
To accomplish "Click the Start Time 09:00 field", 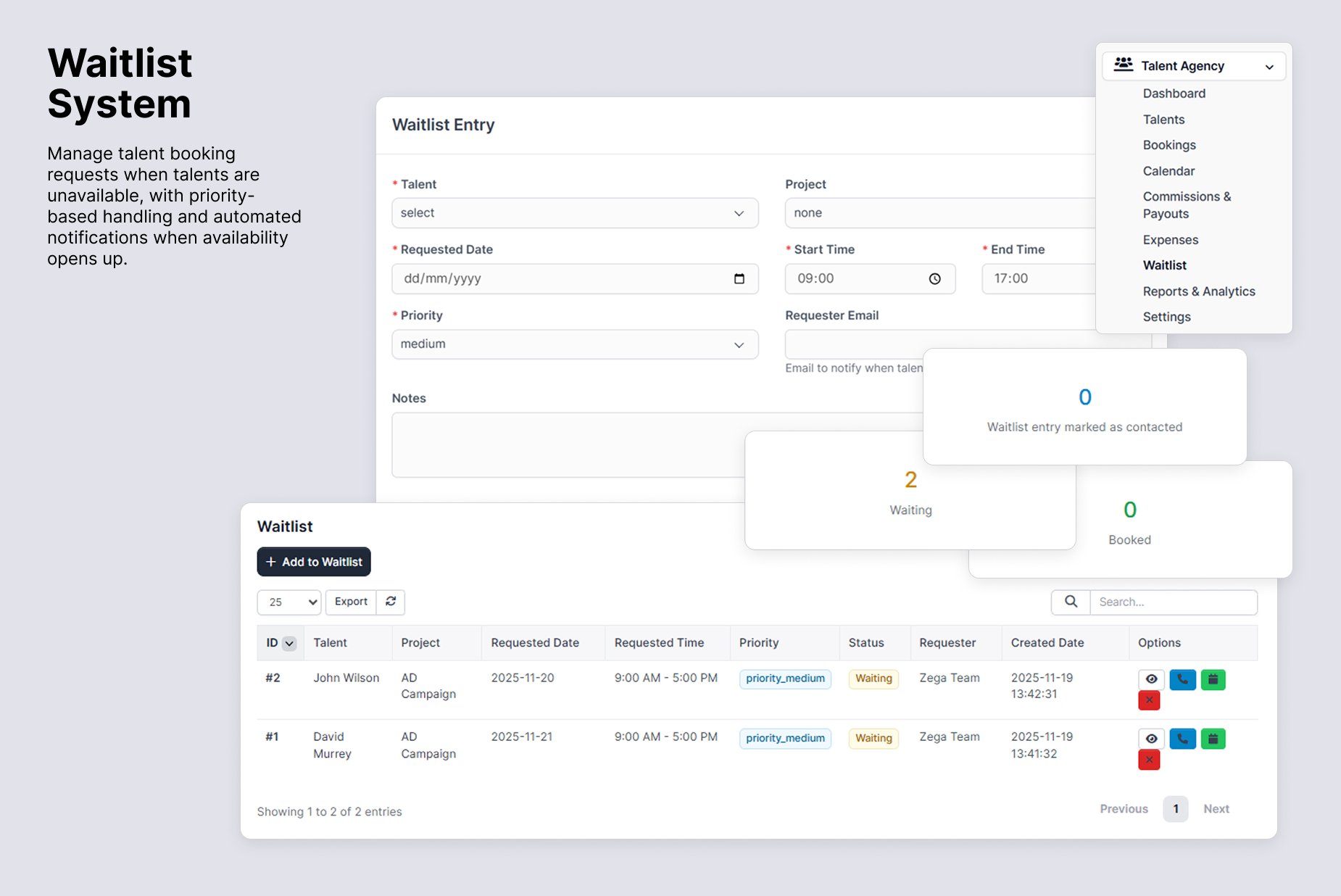I will (870, 278).
